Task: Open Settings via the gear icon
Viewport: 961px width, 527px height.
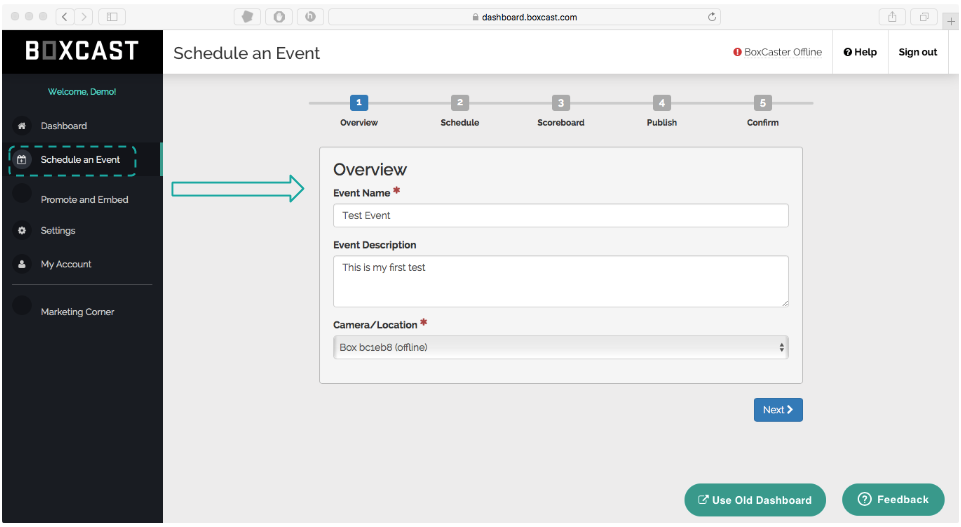Action: pyautogui.click(x=22, y=231)
